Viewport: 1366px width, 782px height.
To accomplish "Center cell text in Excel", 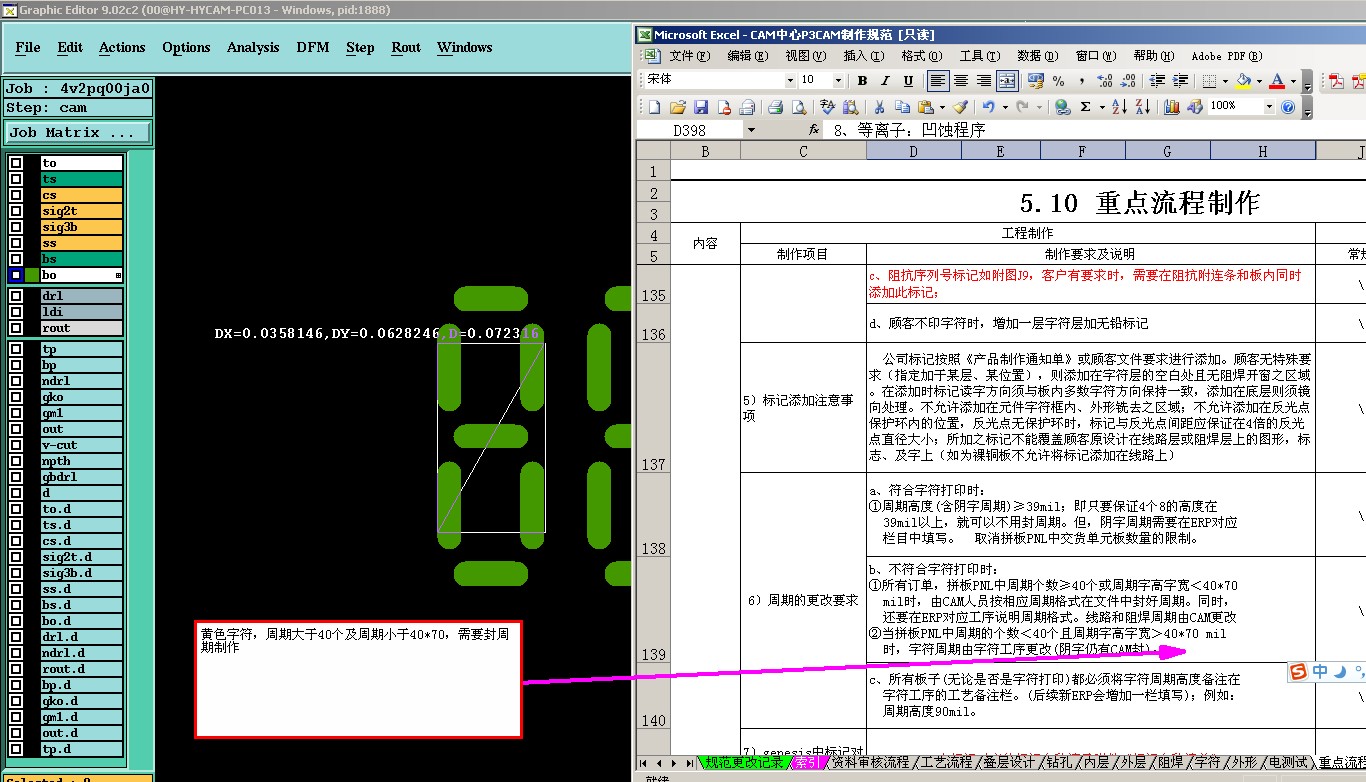I will pos(961,81).
